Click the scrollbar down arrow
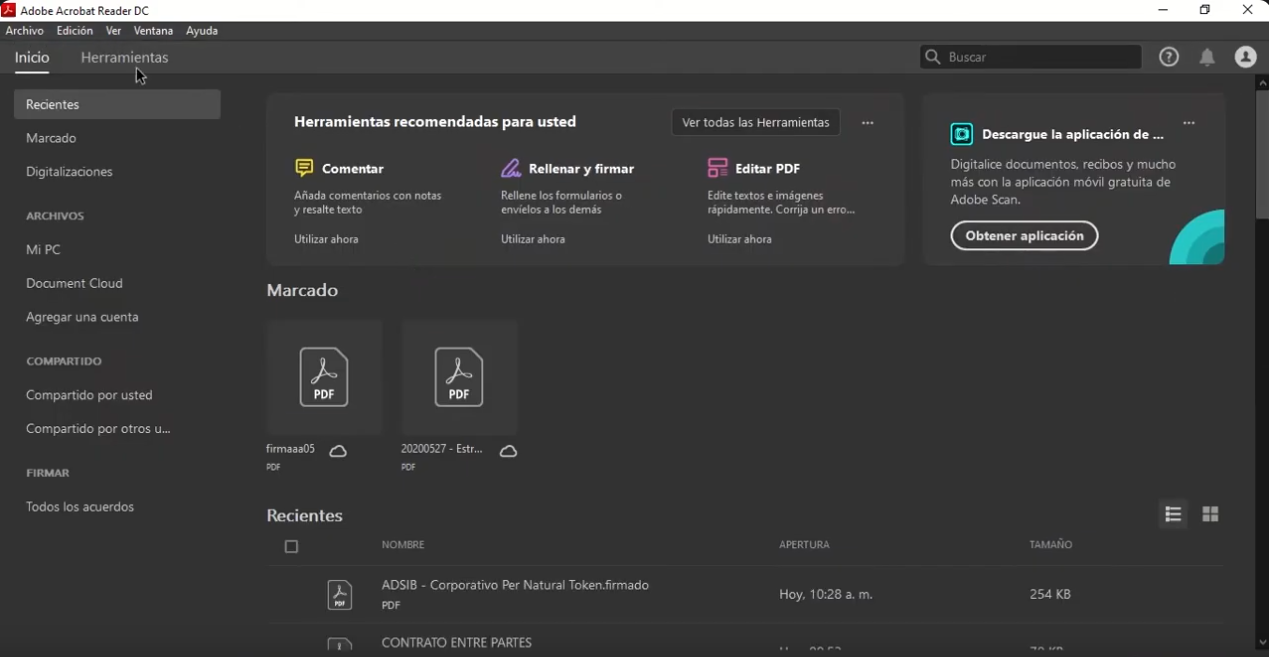 coord(1262,643)
